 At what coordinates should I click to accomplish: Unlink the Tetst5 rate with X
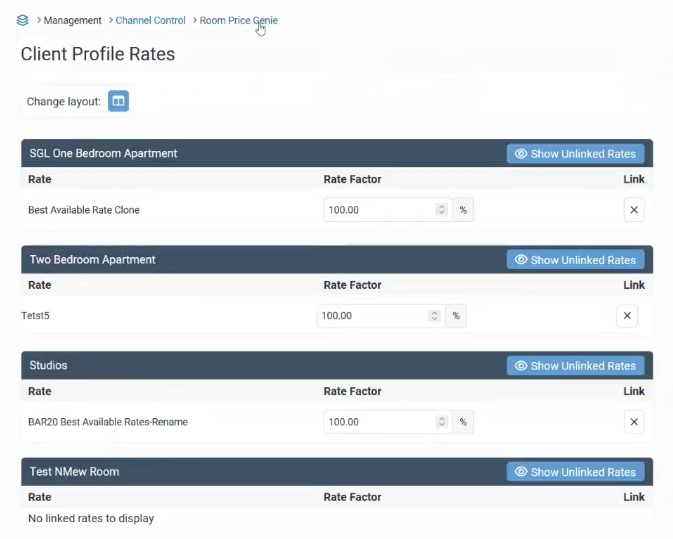click(627, 316)
